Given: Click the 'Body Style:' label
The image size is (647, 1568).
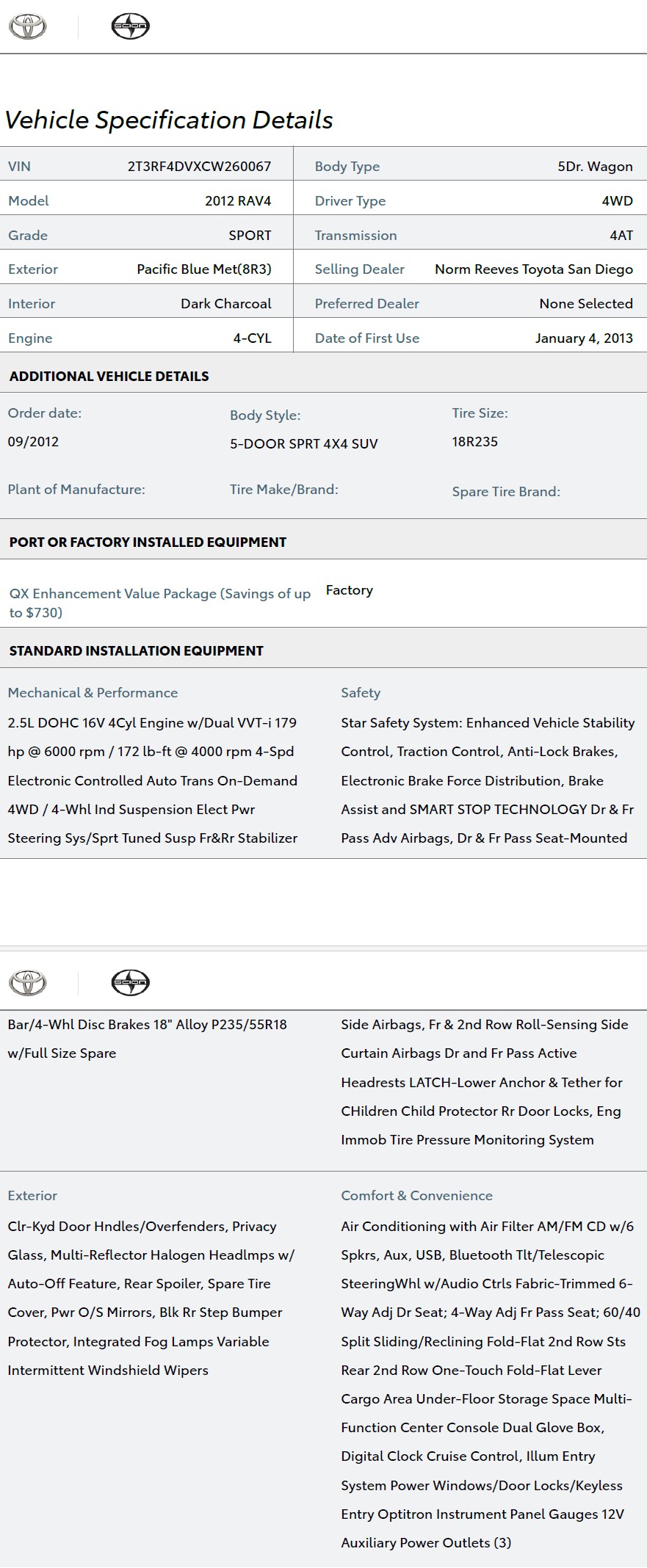Looking at the screenshot, I should 265,415.
